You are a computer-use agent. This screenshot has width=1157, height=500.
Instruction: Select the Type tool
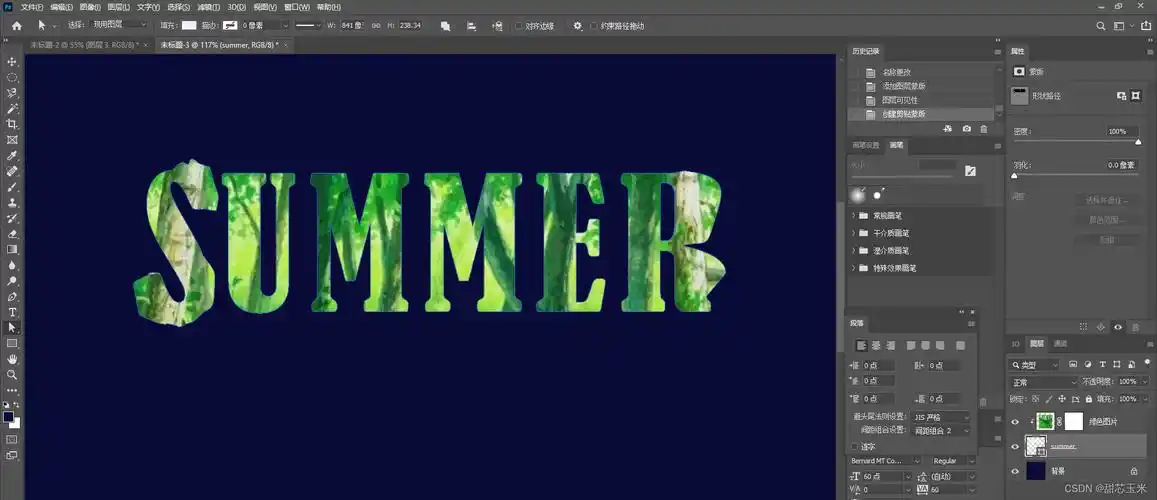tap(12, 312)
